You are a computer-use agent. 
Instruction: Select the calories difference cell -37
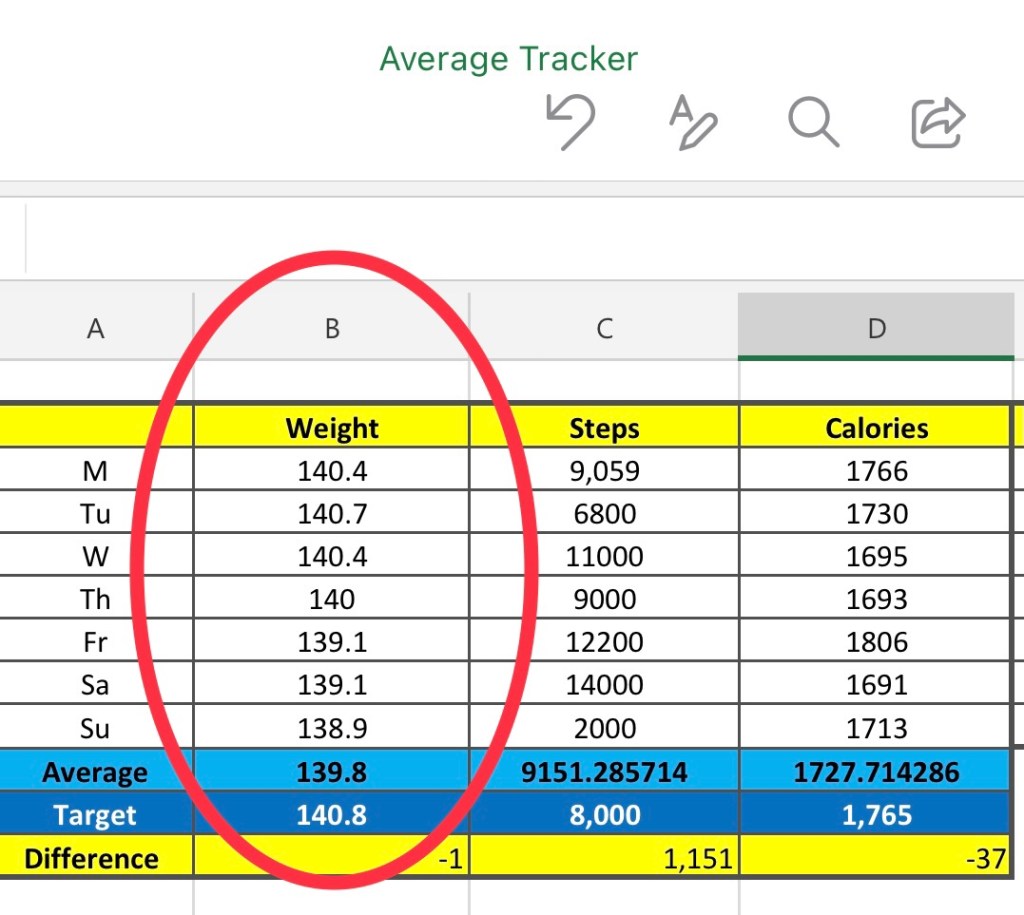(x=876, y=857)
